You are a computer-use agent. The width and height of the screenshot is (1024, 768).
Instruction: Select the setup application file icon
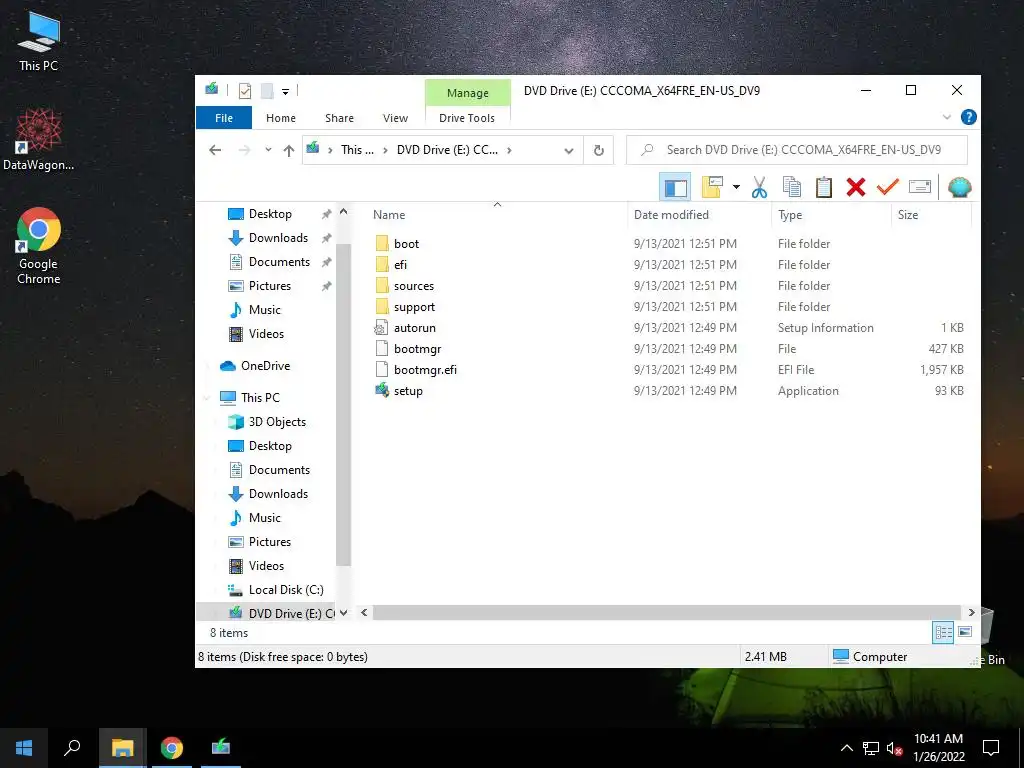[x=382, y=391]
